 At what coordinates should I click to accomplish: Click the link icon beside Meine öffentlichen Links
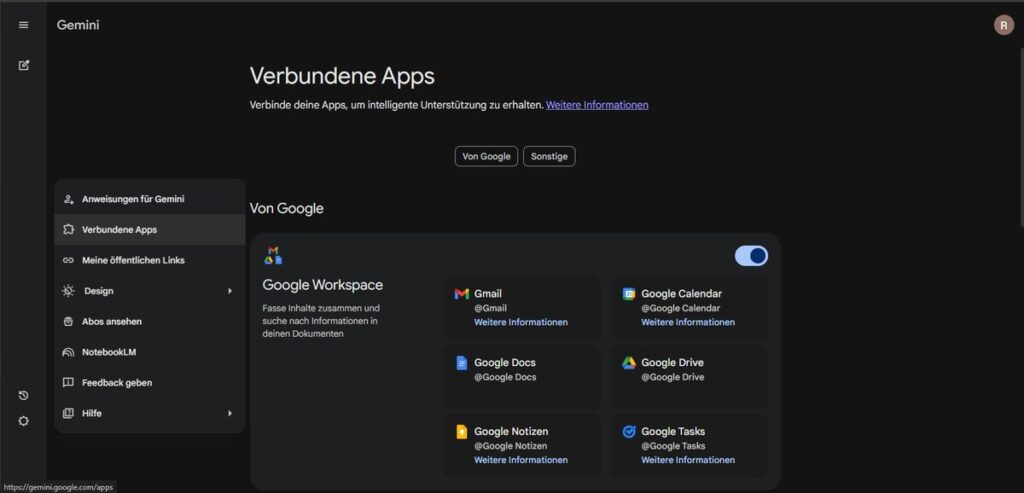[69, 260]
